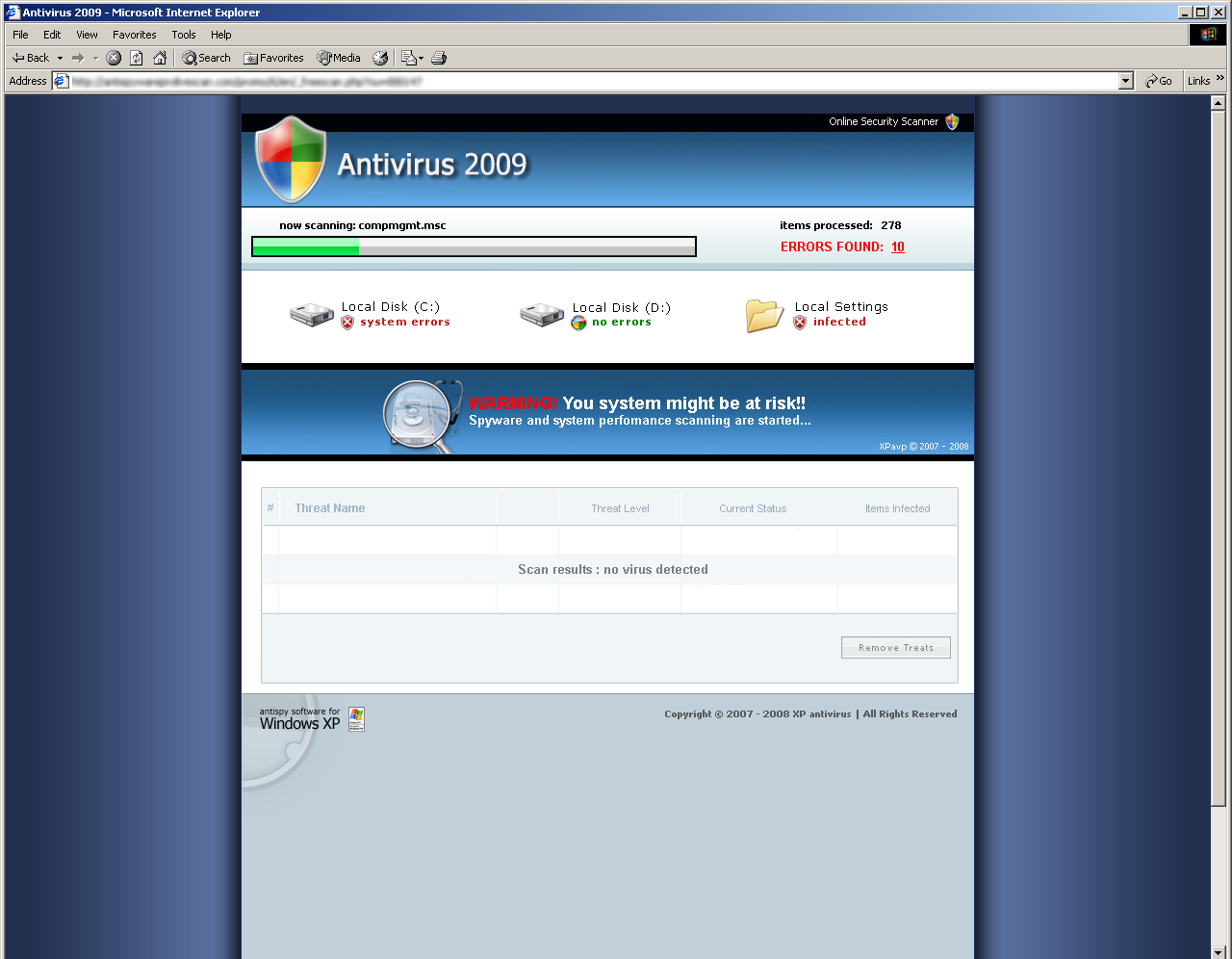The height and width of the screenshot is (959, 1232).
Task: Open the Tools menu
Action: tap(183, 35)
